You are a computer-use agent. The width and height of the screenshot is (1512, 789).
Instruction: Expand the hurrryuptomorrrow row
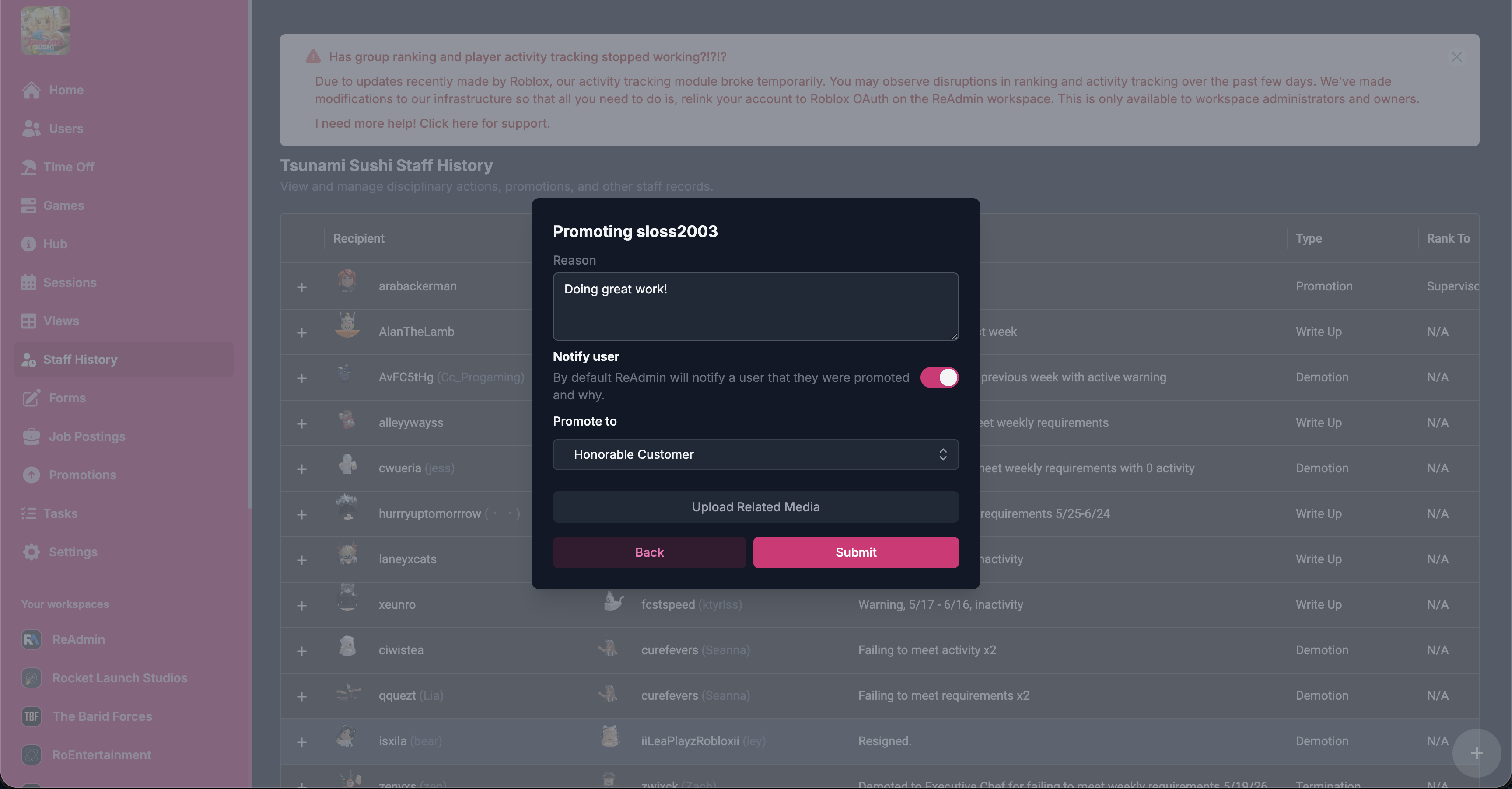click(x=302, y=514)
